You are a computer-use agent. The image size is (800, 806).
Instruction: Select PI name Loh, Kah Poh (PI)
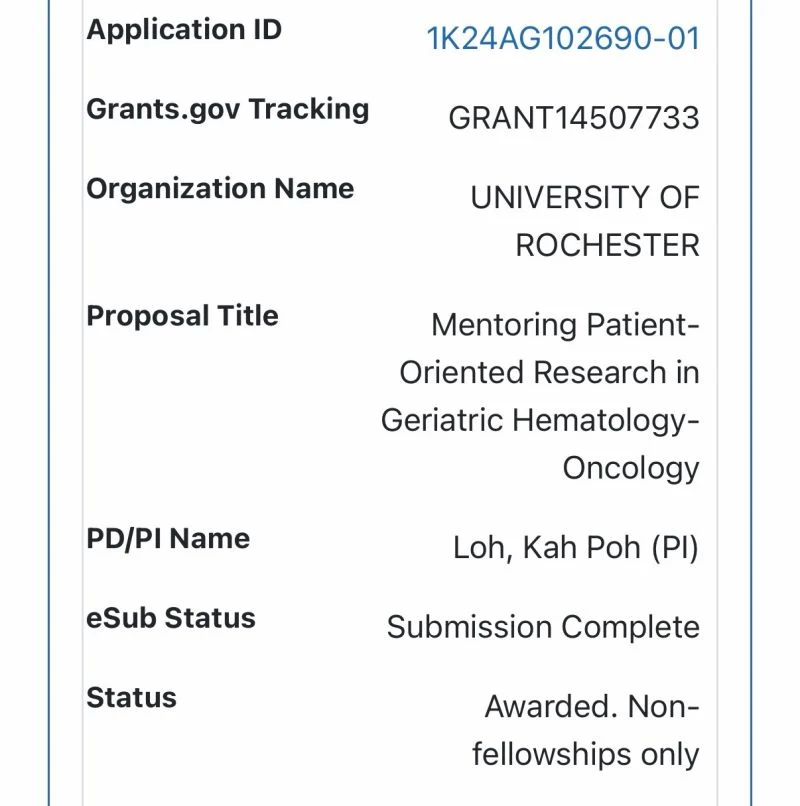[x=576, y=547]
